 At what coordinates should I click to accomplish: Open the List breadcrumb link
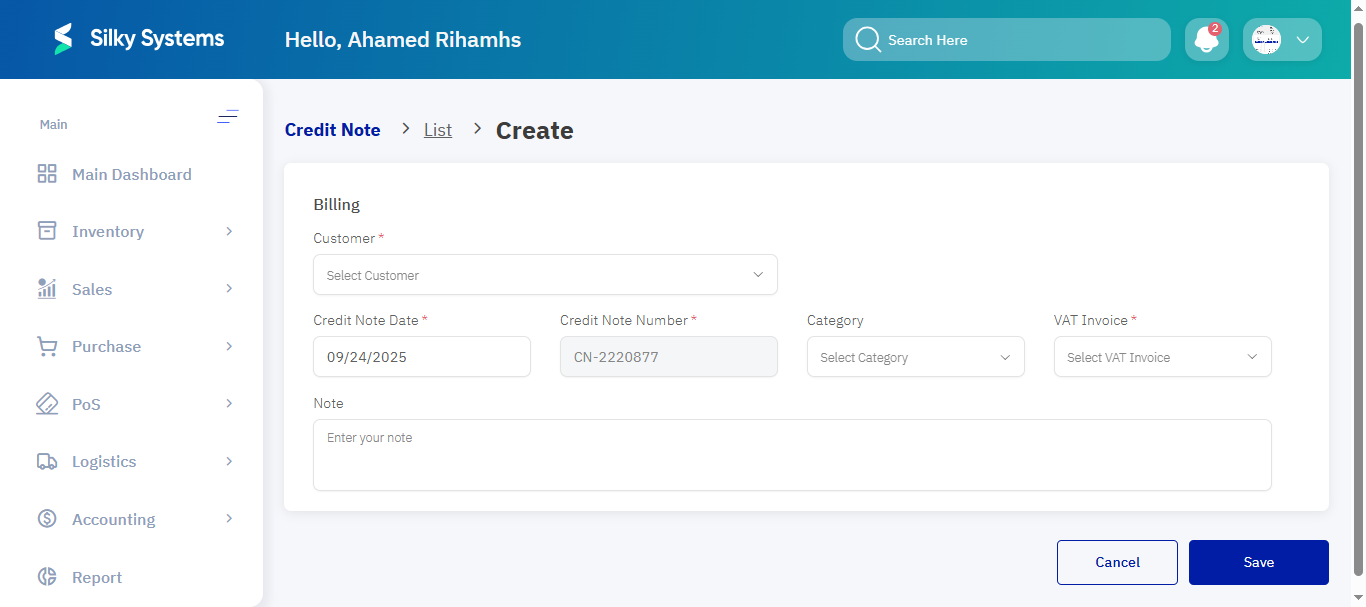coord(438,129)
